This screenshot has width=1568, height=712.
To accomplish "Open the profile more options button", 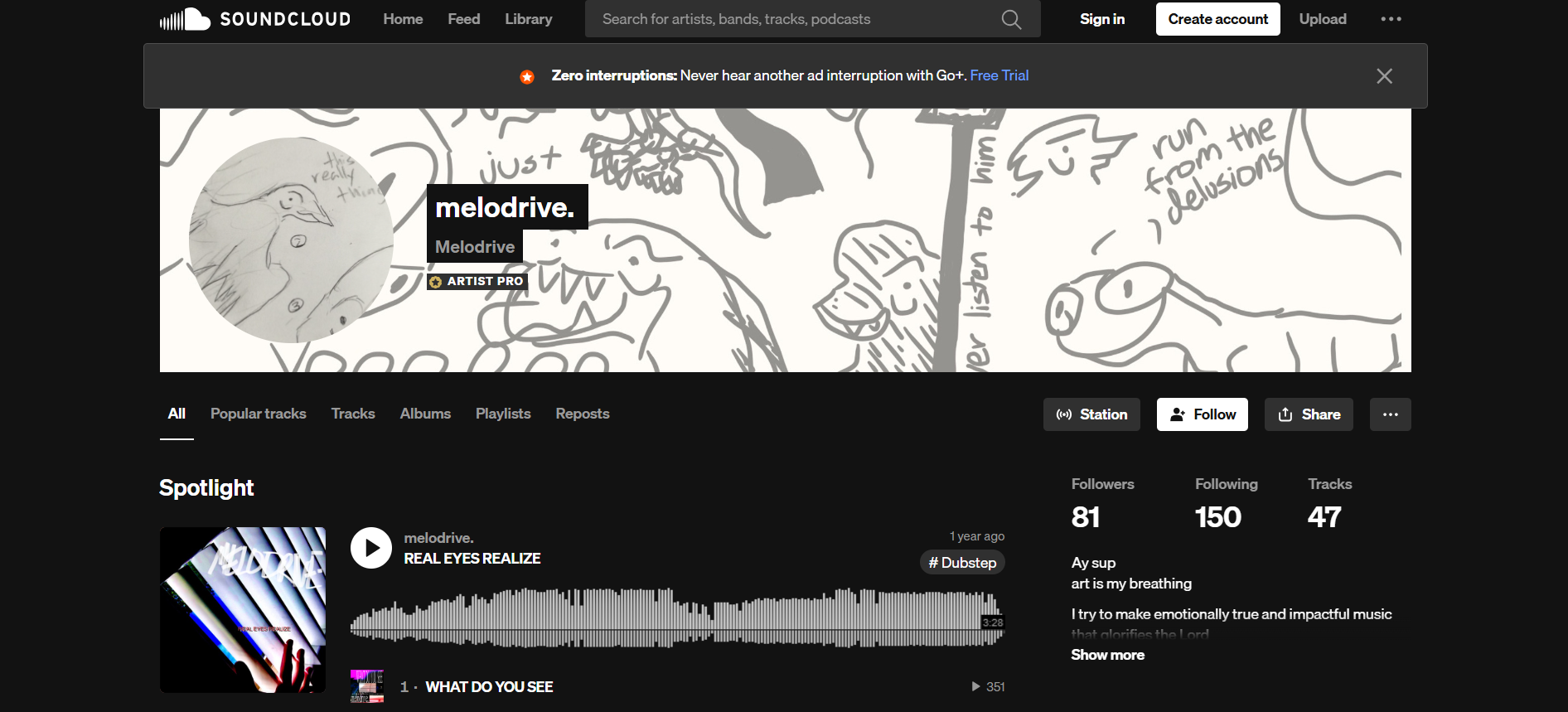I will click(x=1390, y=414).
